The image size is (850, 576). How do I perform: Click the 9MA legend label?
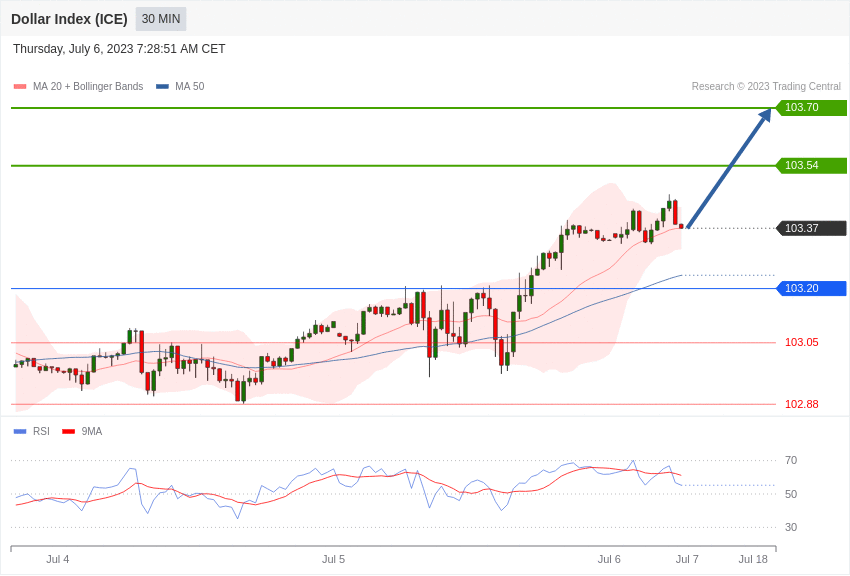click(92, 431)
